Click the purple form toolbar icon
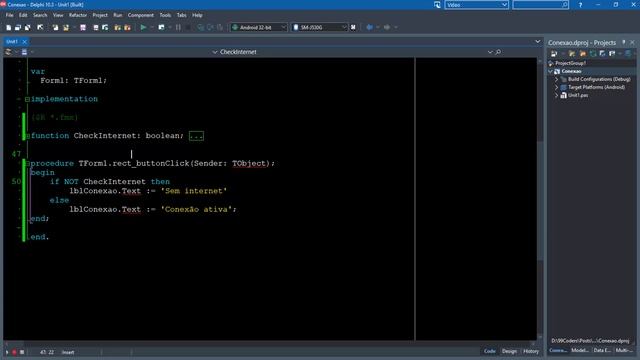This screenshot has width=640, height=360. 83,27
